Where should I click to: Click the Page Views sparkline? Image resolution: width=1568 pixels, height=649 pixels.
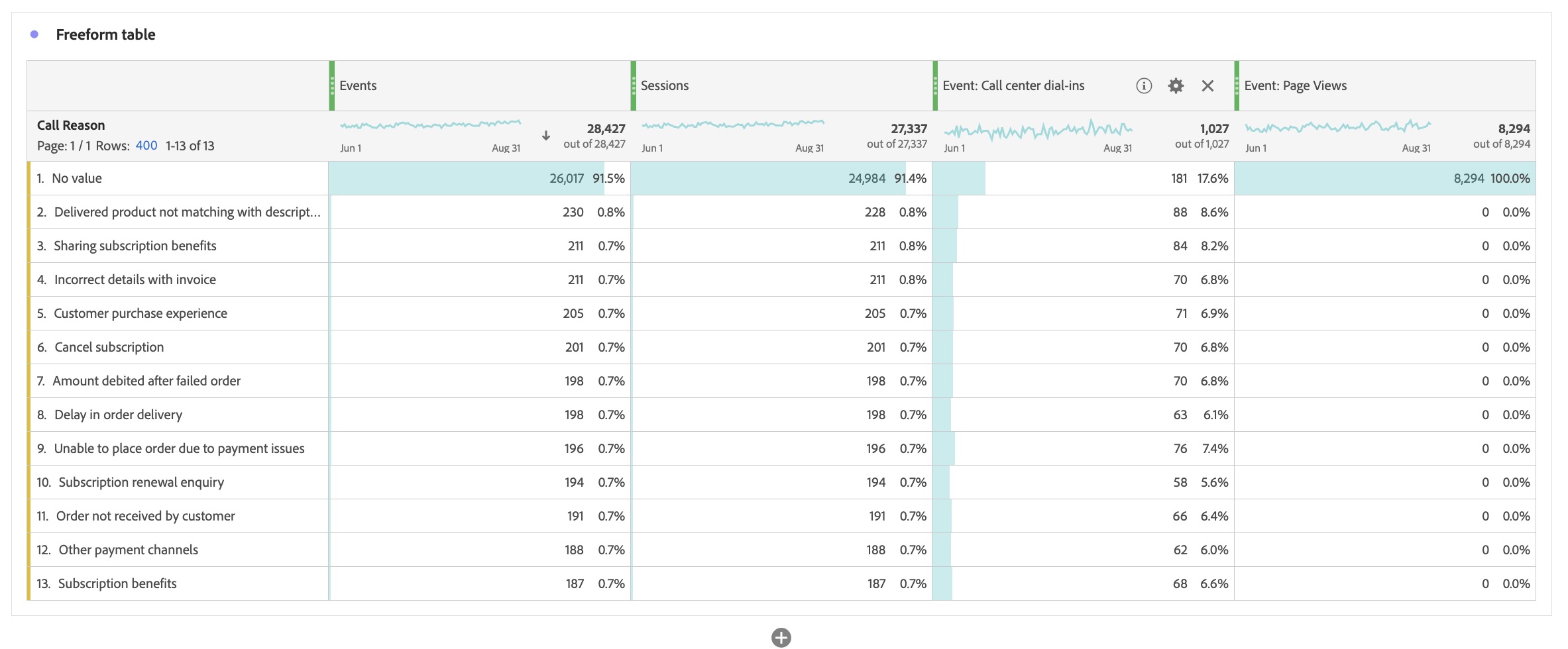pos(1337,126)
